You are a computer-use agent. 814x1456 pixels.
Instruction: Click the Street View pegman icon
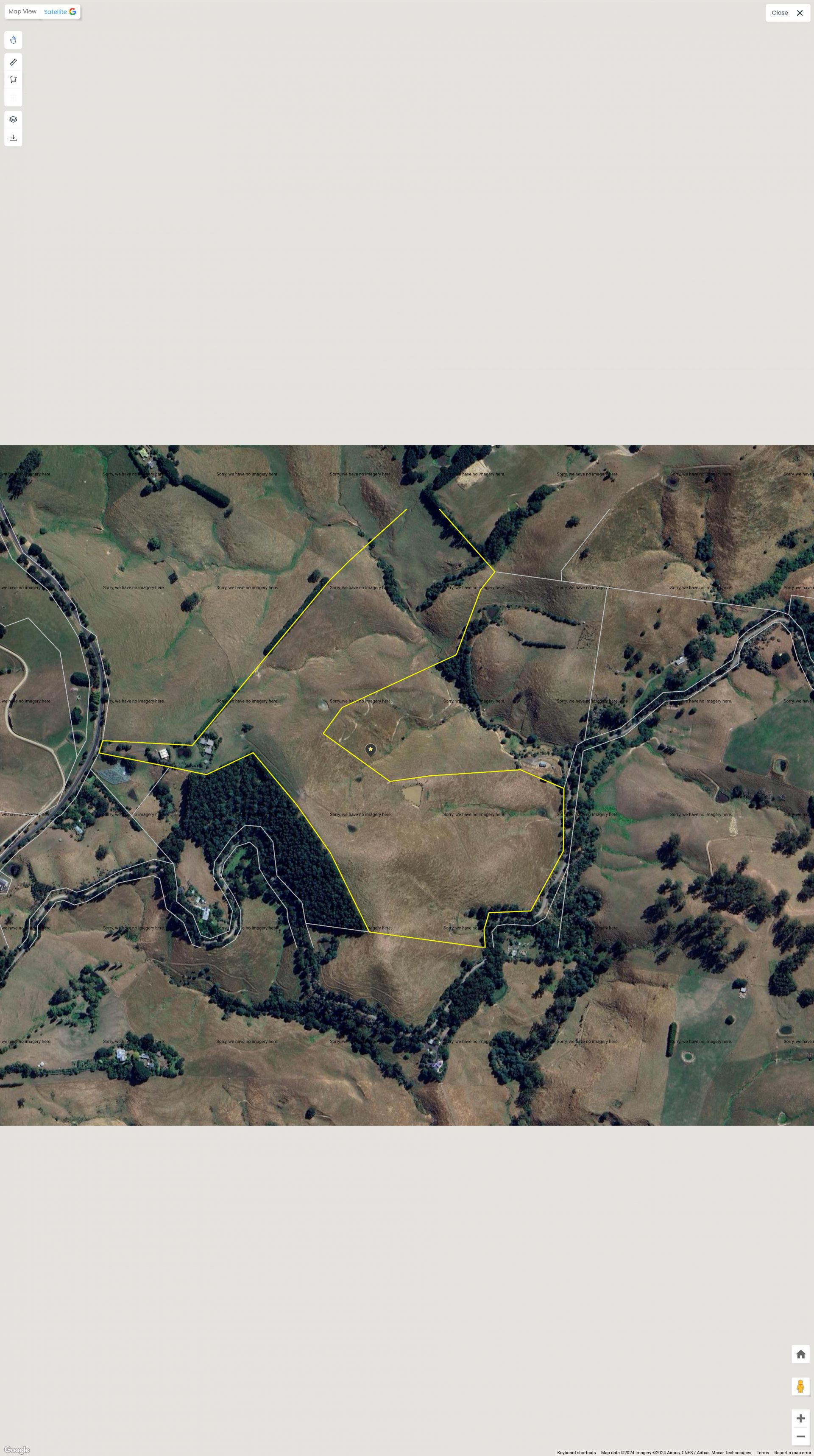point(800,1386)
